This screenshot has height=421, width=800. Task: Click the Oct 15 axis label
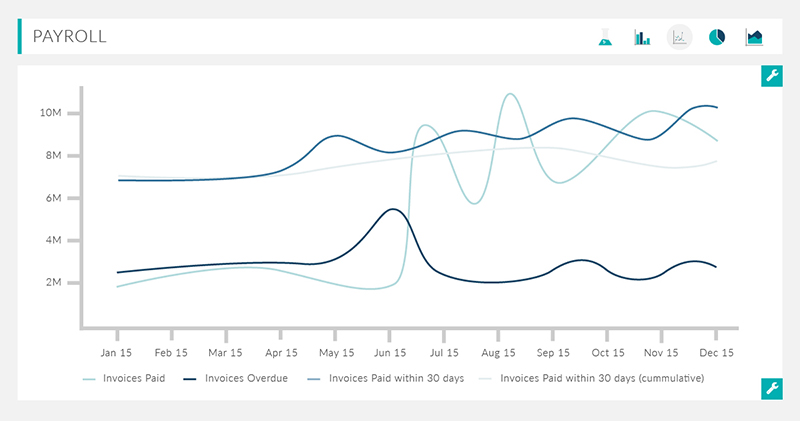pos(608,353)
